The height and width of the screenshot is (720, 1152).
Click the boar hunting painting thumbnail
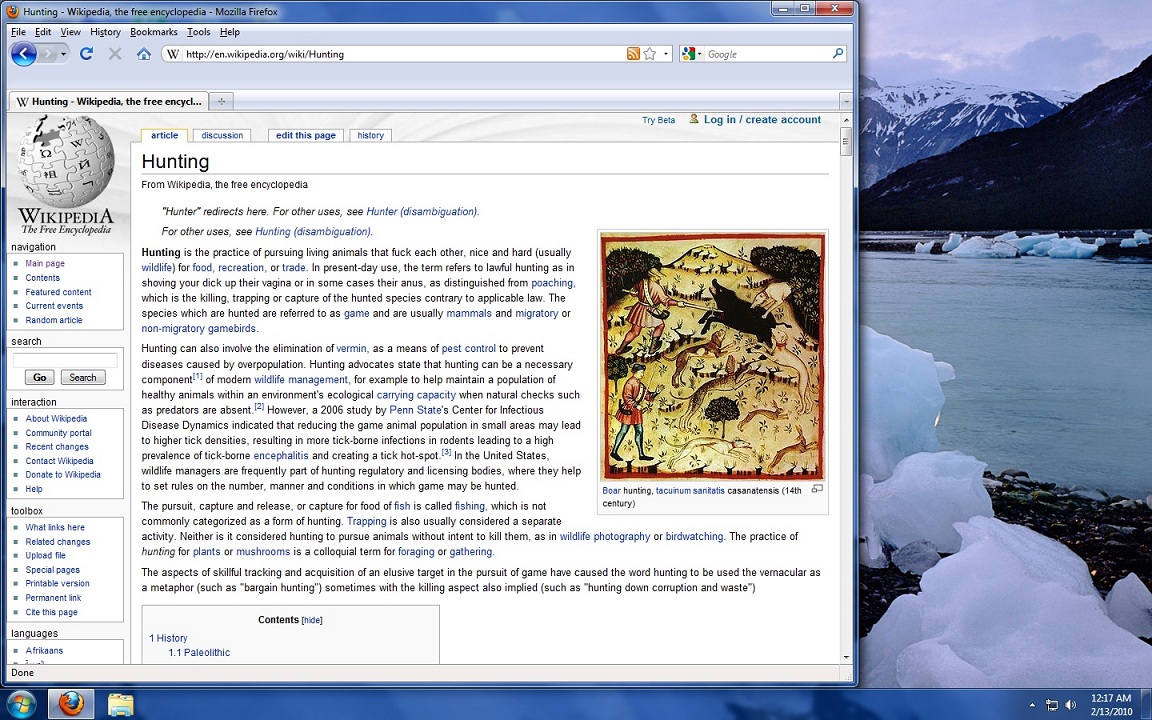pos(712,356)
